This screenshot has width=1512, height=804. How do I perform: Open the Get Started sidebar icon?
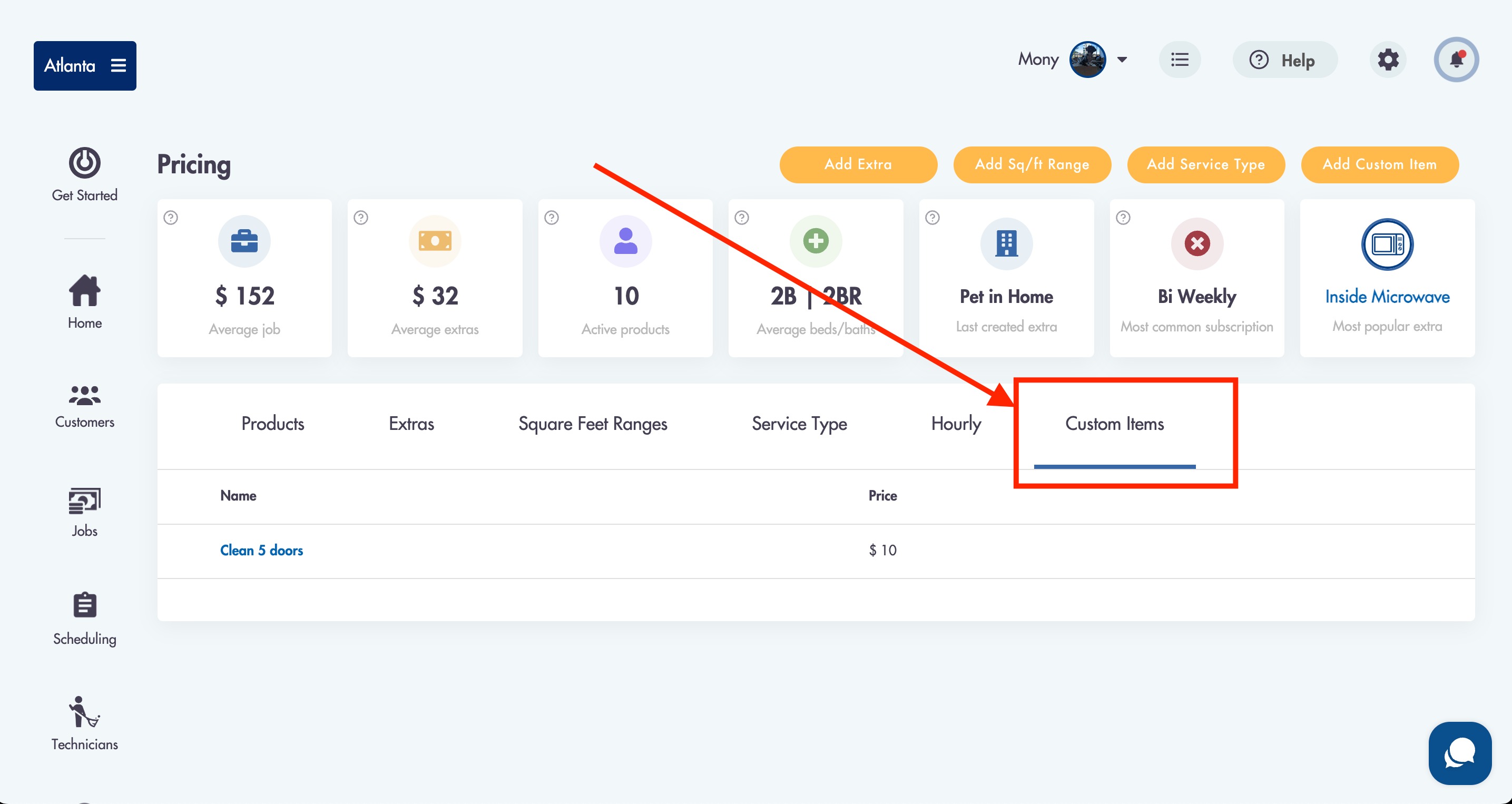(x=84, y=163)
